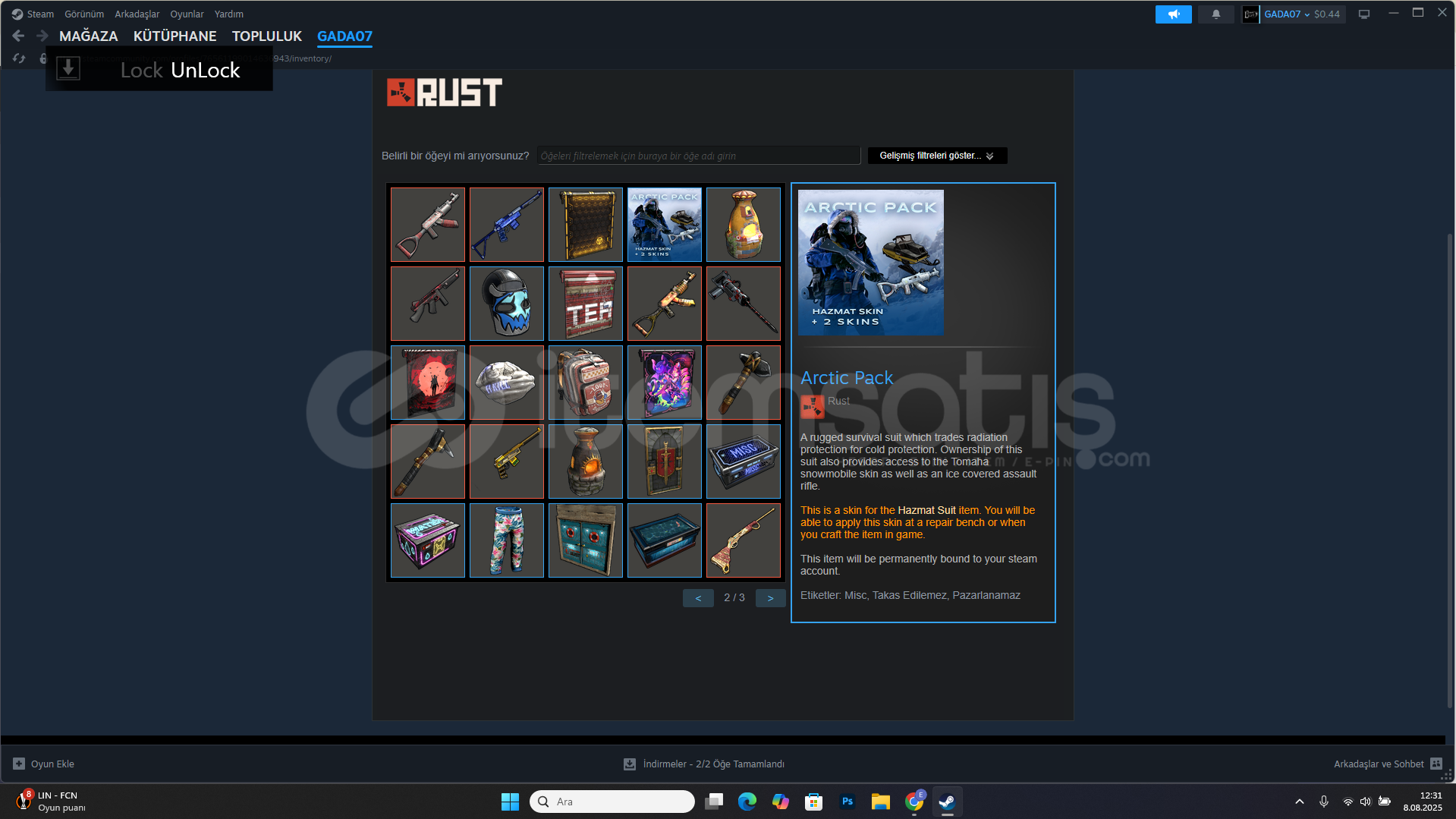Select the neon purple storage box item
Screen dimensions: 1456x819
(428, 540)
